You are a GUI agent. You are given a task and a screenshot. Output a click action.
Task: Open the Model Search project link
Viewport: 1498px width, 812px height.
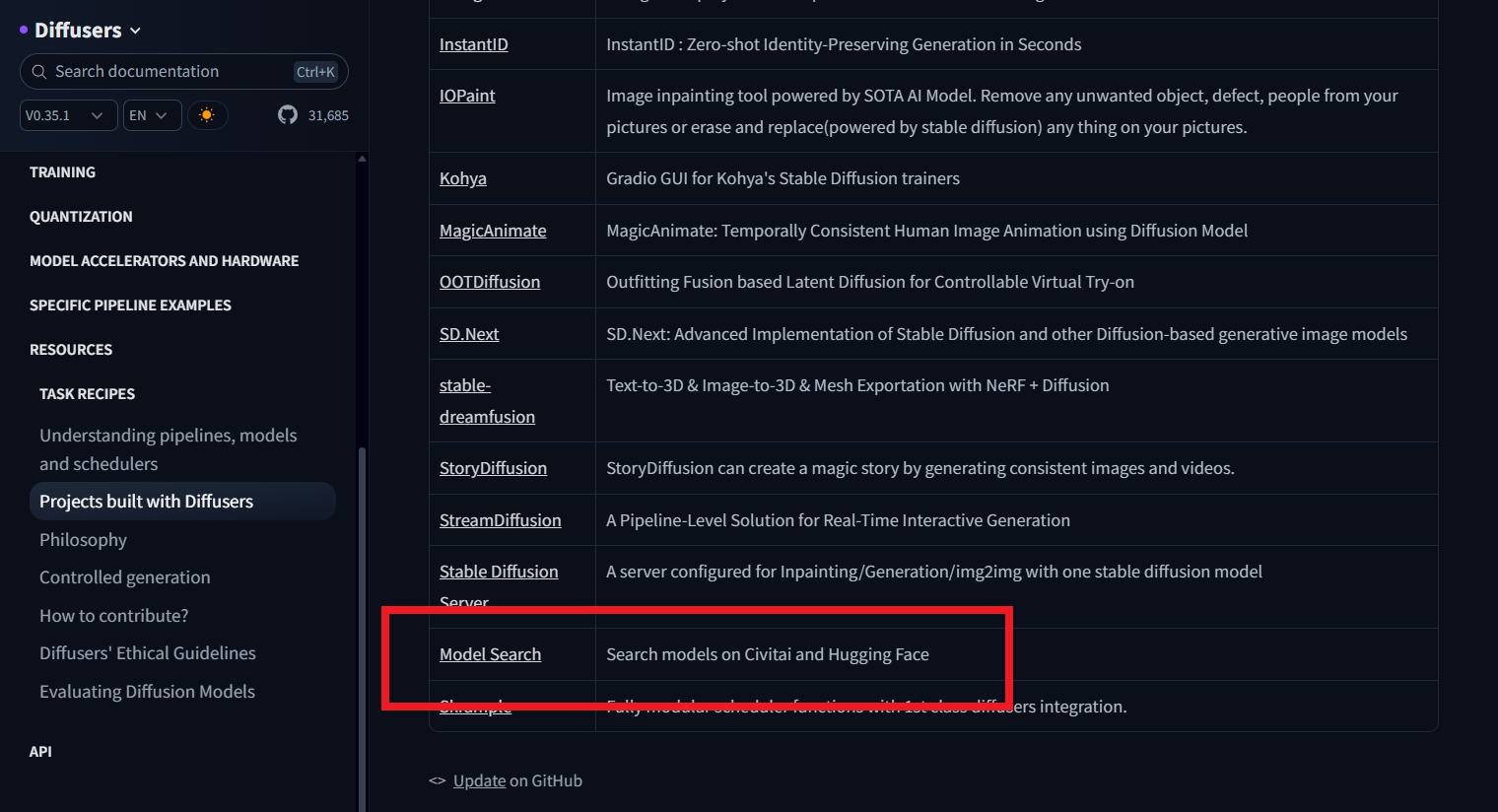tap(490, 654)
